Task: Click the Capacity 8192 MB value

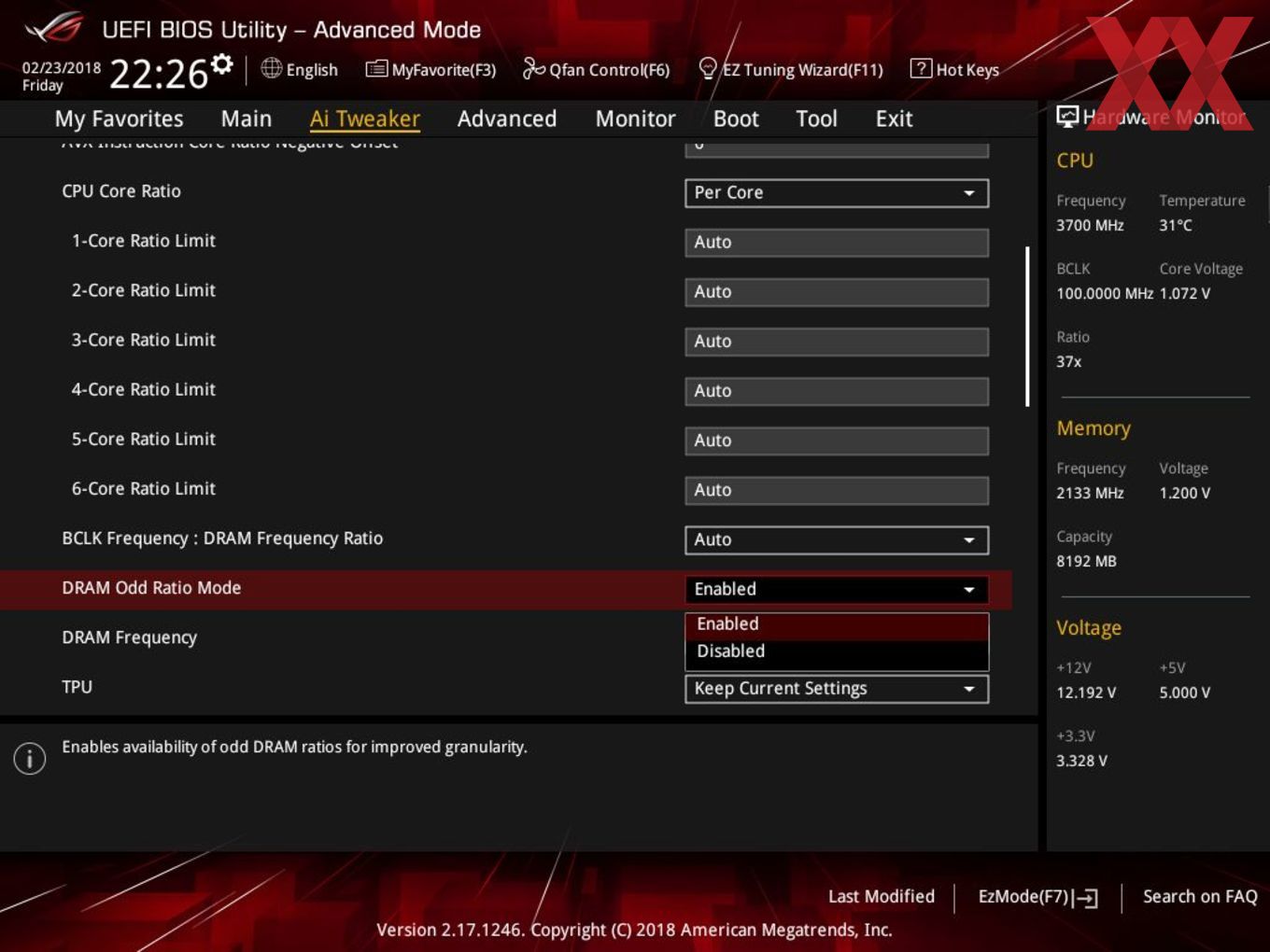Action: click(x=1086, y=562)
